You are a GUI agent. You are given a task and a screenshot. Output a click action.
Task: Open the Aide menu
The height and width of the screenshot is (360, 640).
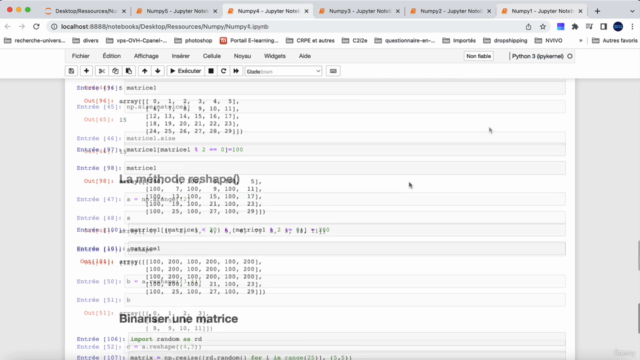click(304, 56)
